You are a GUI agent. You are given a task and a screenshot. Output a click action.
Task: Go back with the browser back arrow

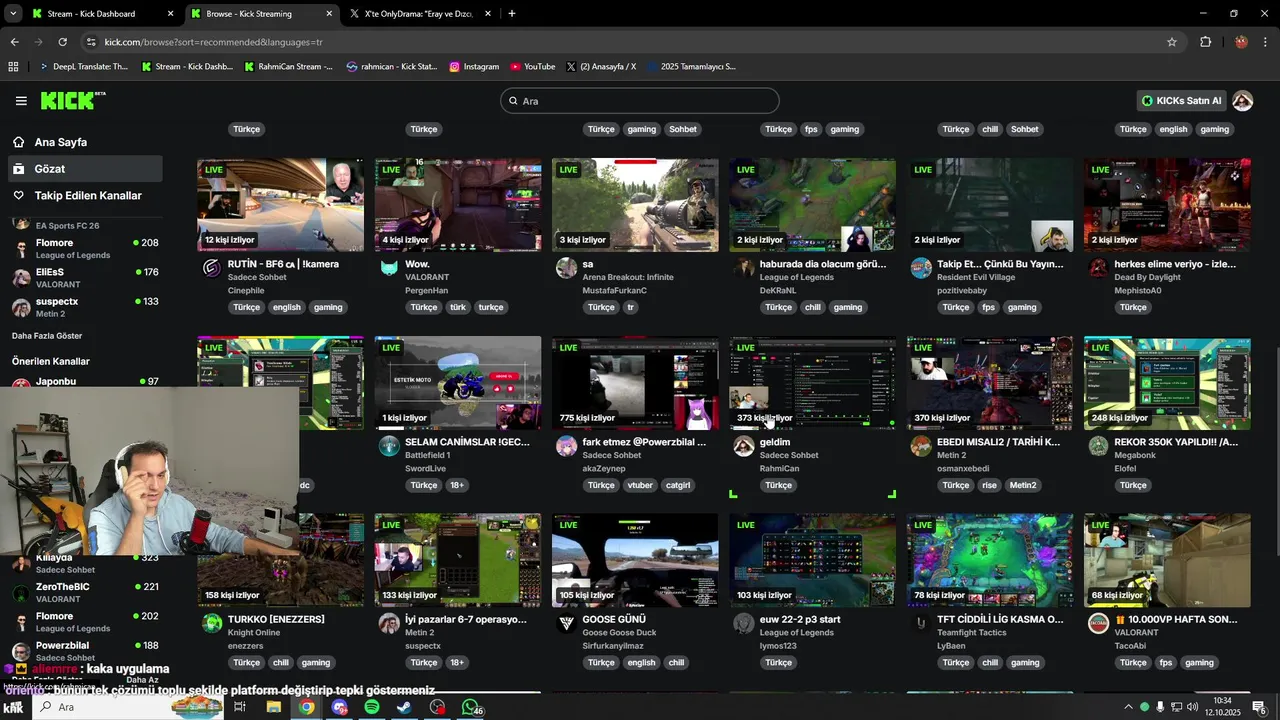[x=14, y=42]
